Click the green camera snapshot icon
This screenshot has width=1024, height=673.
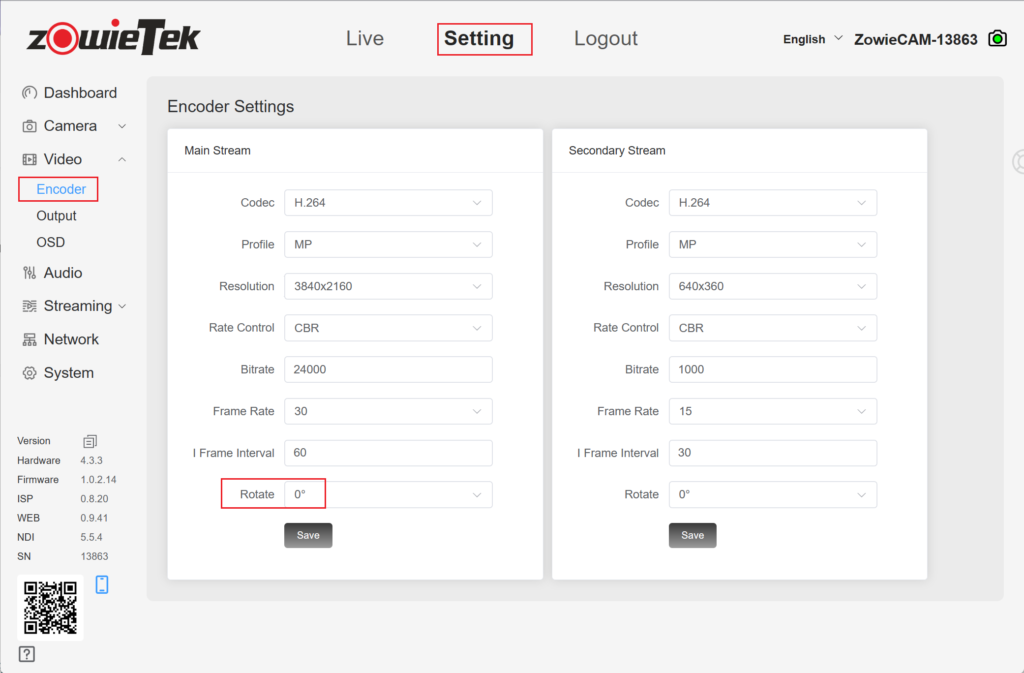point(997,39)
